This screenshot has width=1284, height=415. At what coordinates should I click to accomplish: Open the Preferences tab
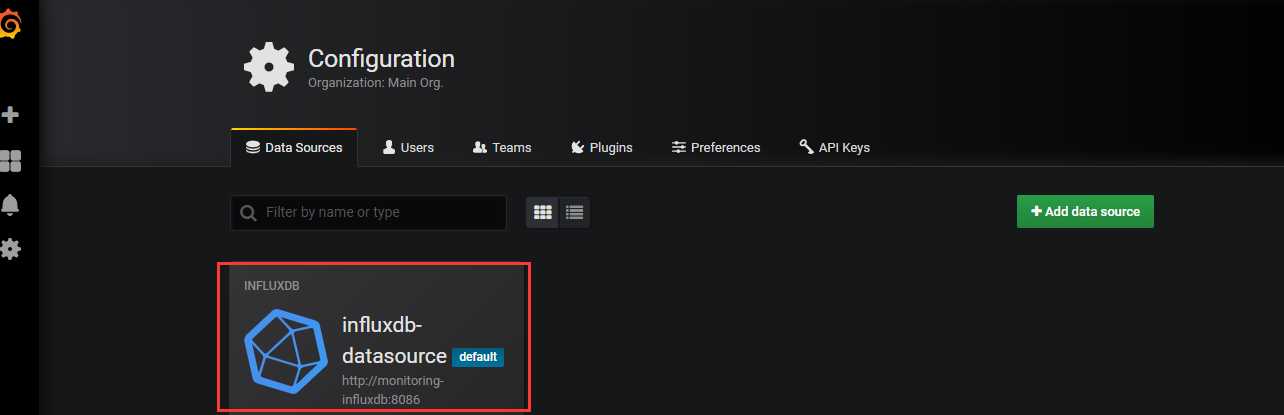tap(716, 147)
